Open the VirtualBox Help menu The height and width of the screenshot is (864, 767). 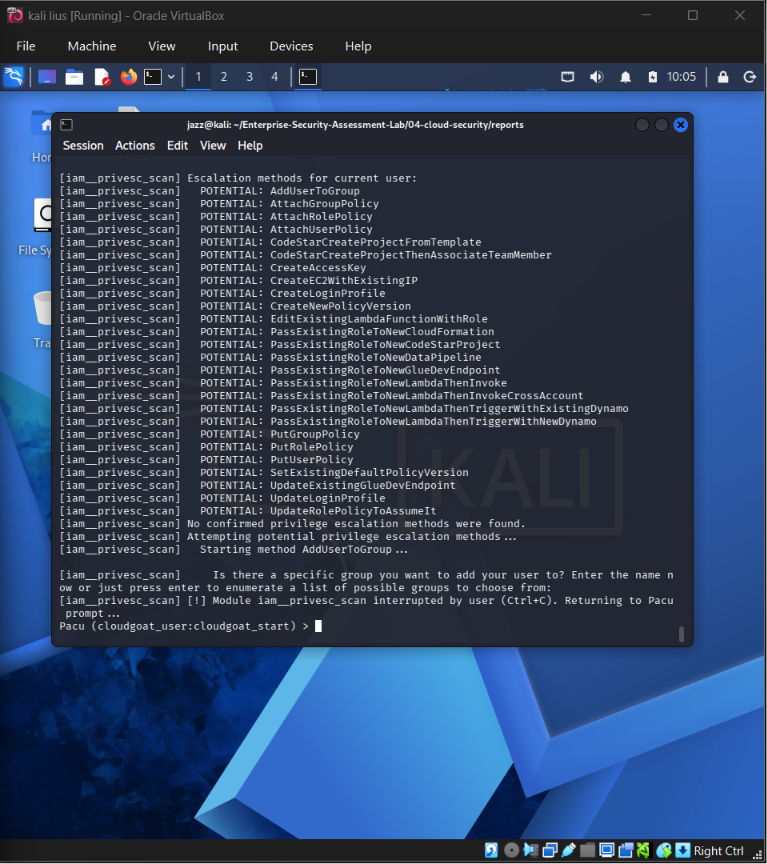coord(358,46)
